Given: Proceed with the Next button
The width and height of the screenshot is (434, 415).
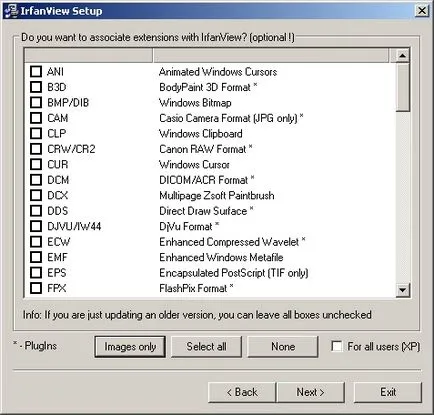Looking at the screenshot, I should [311, 392].
